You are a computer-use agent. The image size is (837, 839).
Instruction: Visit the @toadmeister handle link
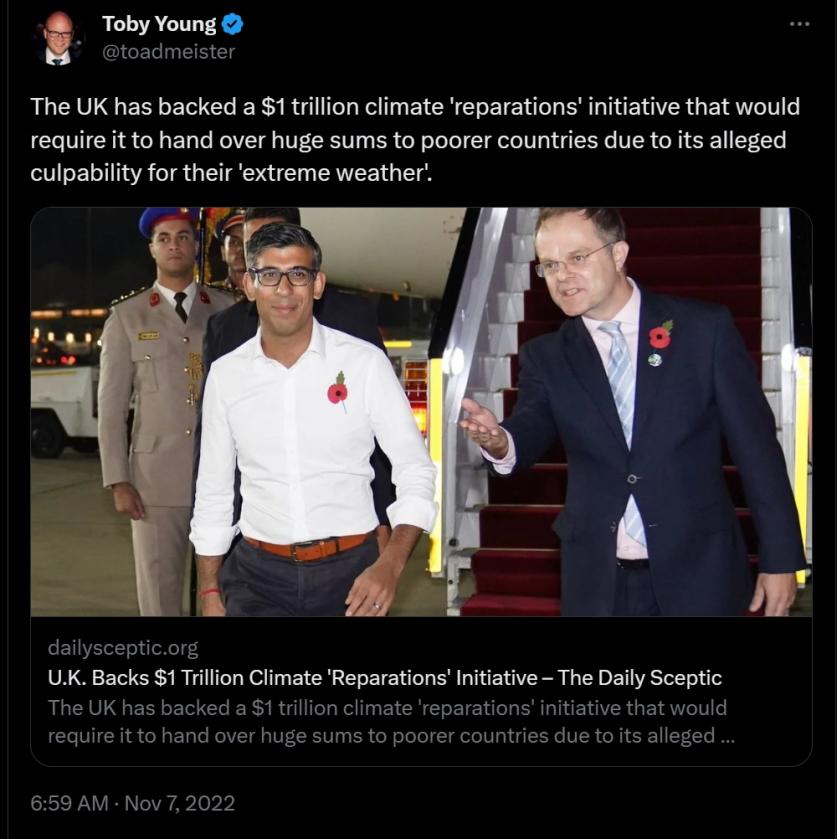(x=168, y=52)
